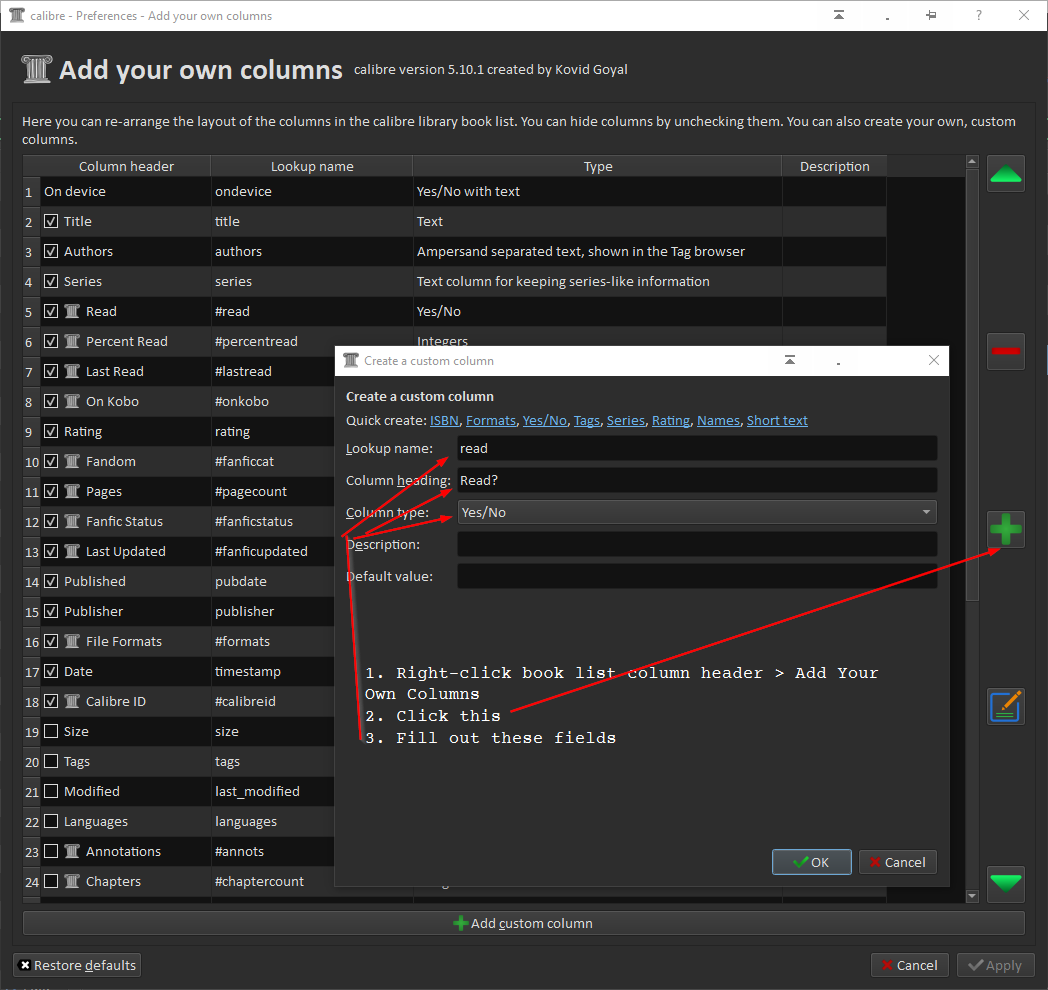Show the Languages column via its checkbox
The height and width of the screenshot is (990, 1048).
51,821
